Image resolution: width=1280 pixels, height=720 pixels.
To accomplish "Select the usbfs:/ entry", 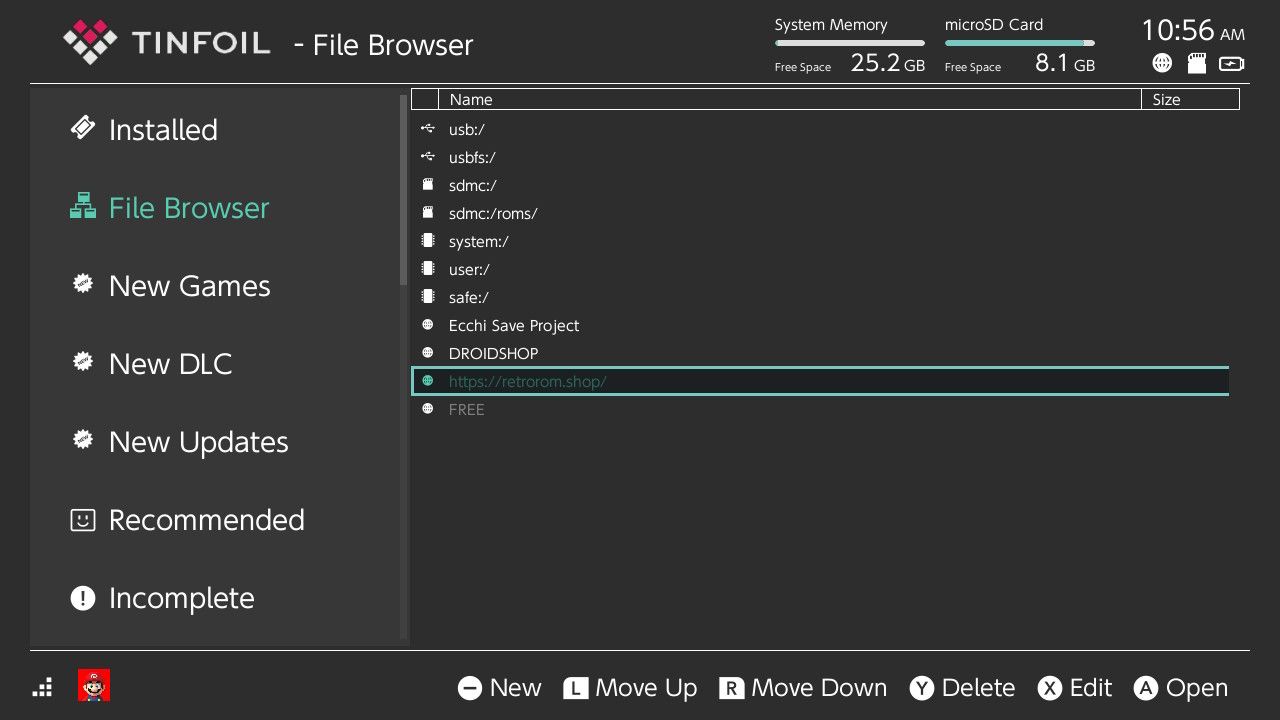I will coord(820,157).
